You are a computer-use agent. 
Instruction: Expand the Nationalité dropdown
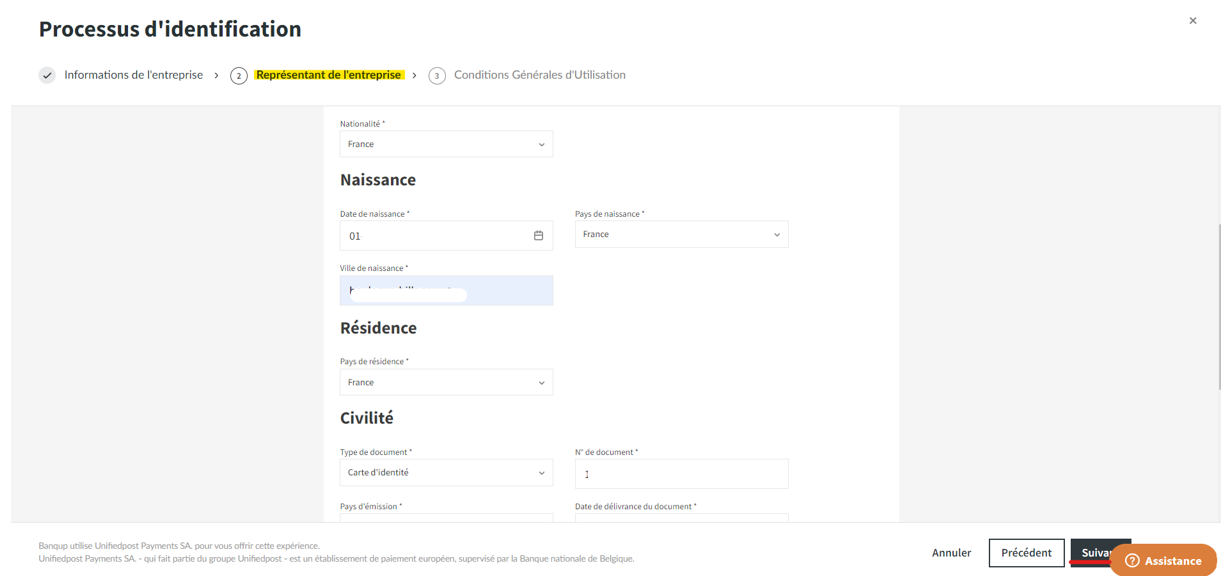(446, 144)
